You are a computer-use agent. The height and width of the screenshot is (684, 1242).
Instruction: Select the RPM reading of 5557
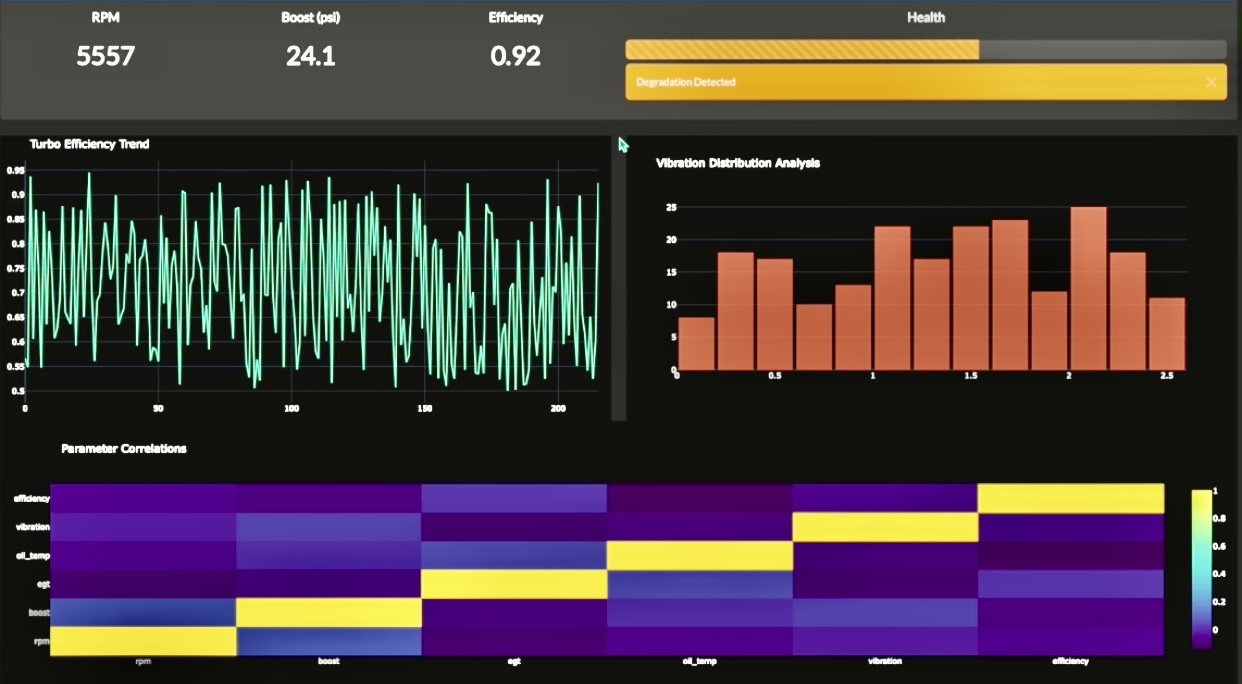tap(104, 56)
